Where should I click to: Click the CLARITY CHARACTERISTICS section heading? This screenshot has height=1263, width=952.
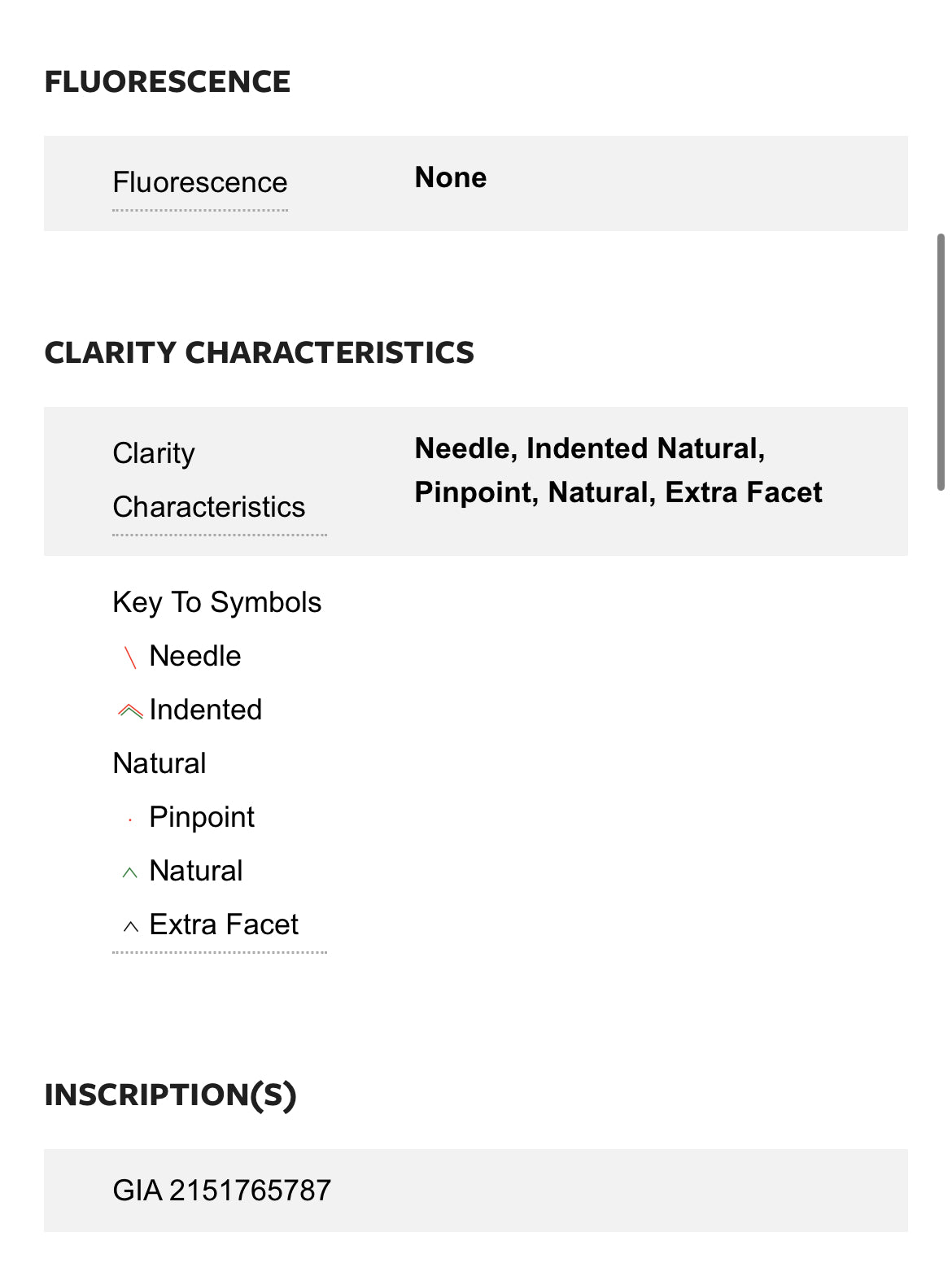click(x=259, y=352)
